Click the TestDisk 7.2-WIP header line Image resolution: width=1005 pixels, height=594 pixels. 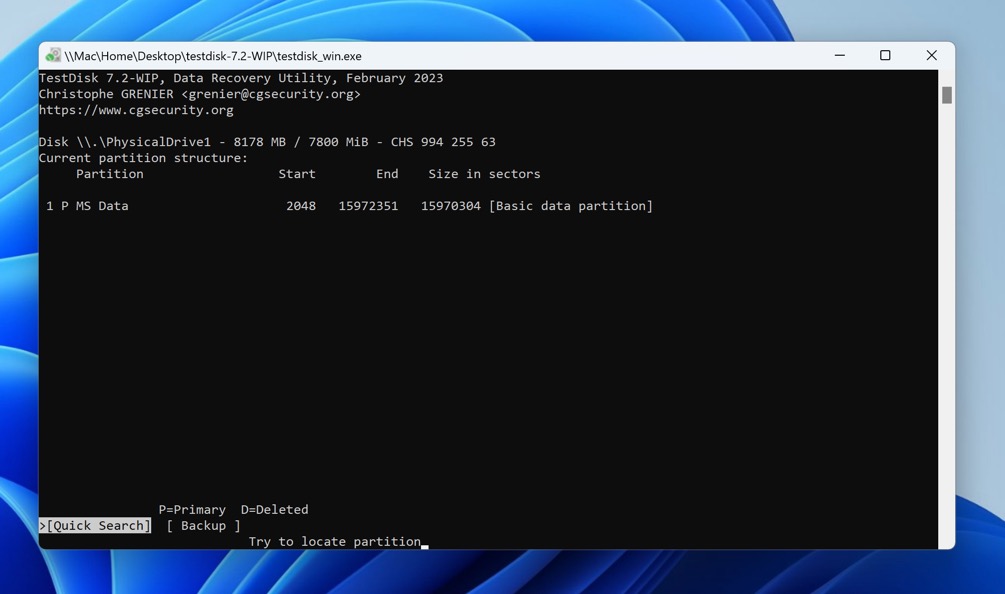(x=241, y=78)
